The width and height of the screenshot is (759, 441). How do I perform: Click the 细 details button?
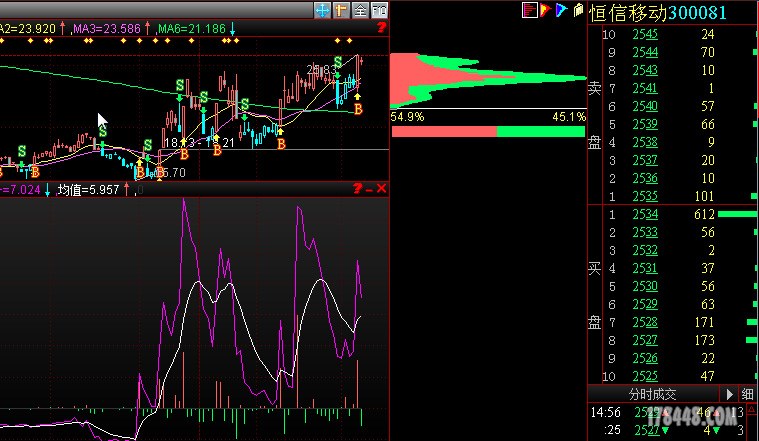(748, 394)
